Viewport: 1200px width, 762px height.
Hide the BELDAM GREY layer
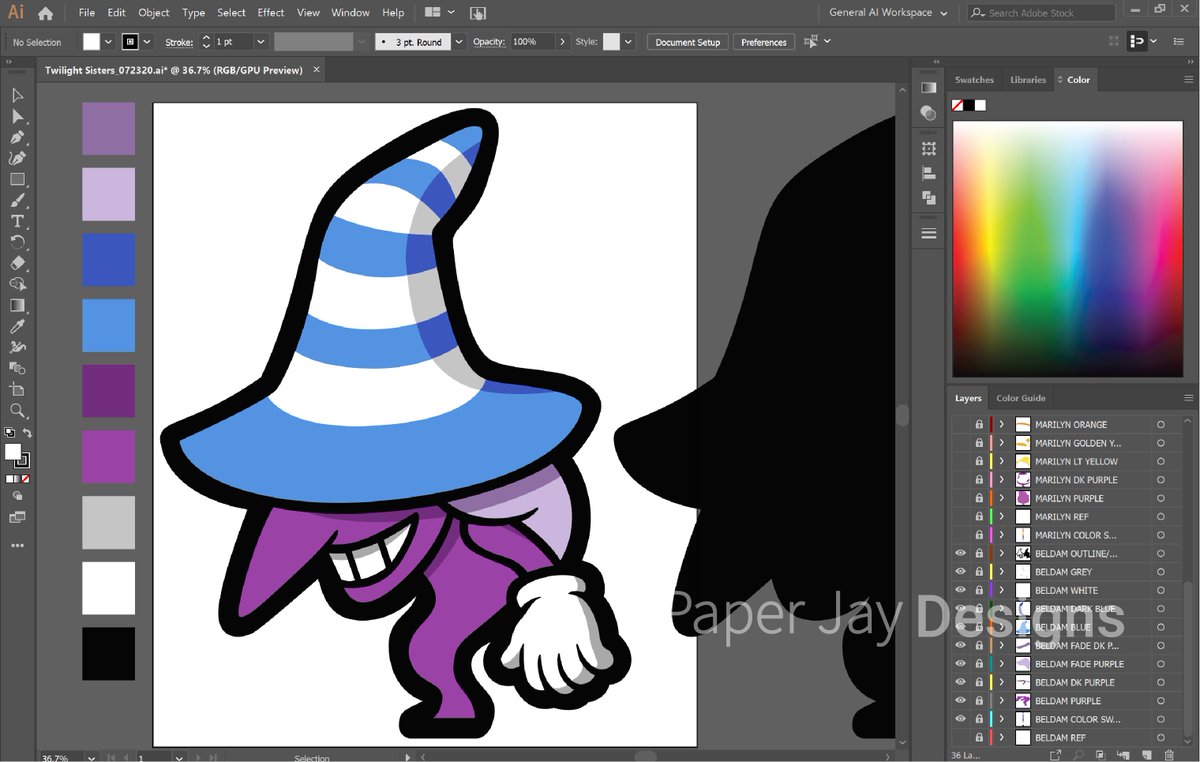(x=960, y=572)
